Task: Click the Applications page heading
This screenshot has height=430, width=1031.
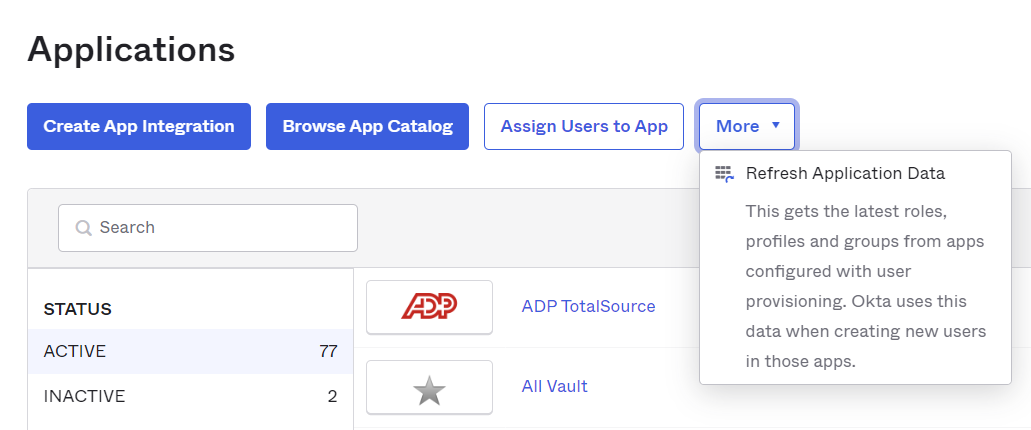Action: (131, 49)
